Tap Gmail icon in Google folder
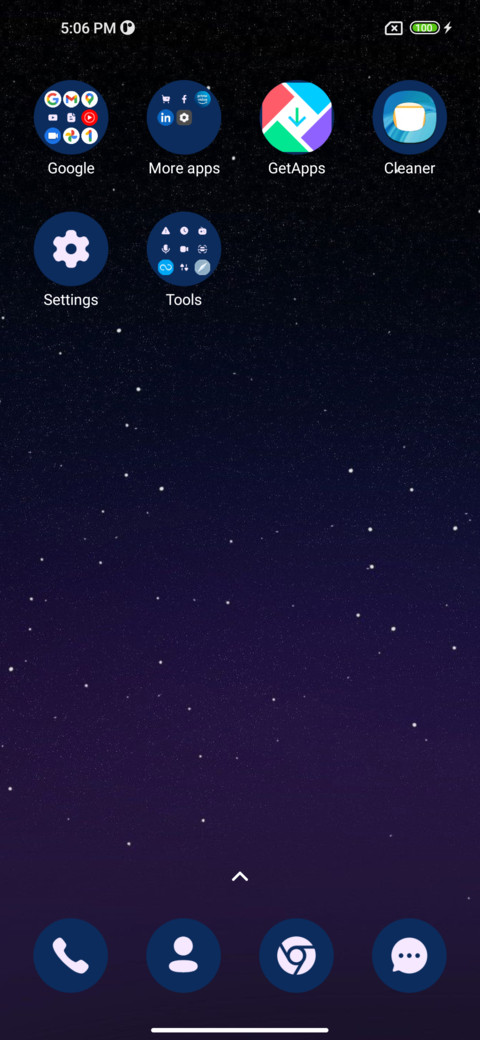This screenshot has height=1040, width=480. tap(71, 99)
